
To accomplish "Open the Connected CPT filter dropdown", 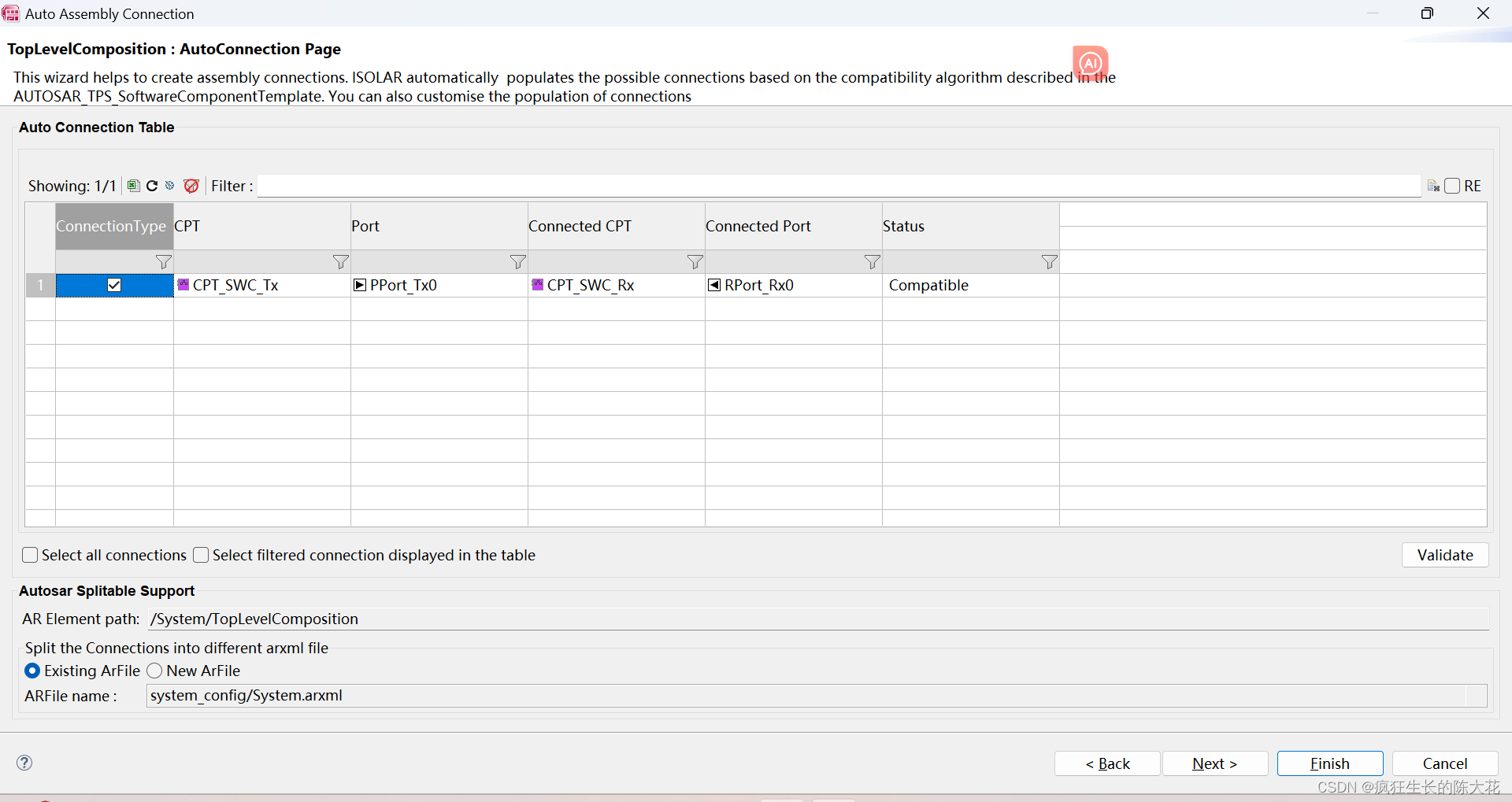I will 694,262.
